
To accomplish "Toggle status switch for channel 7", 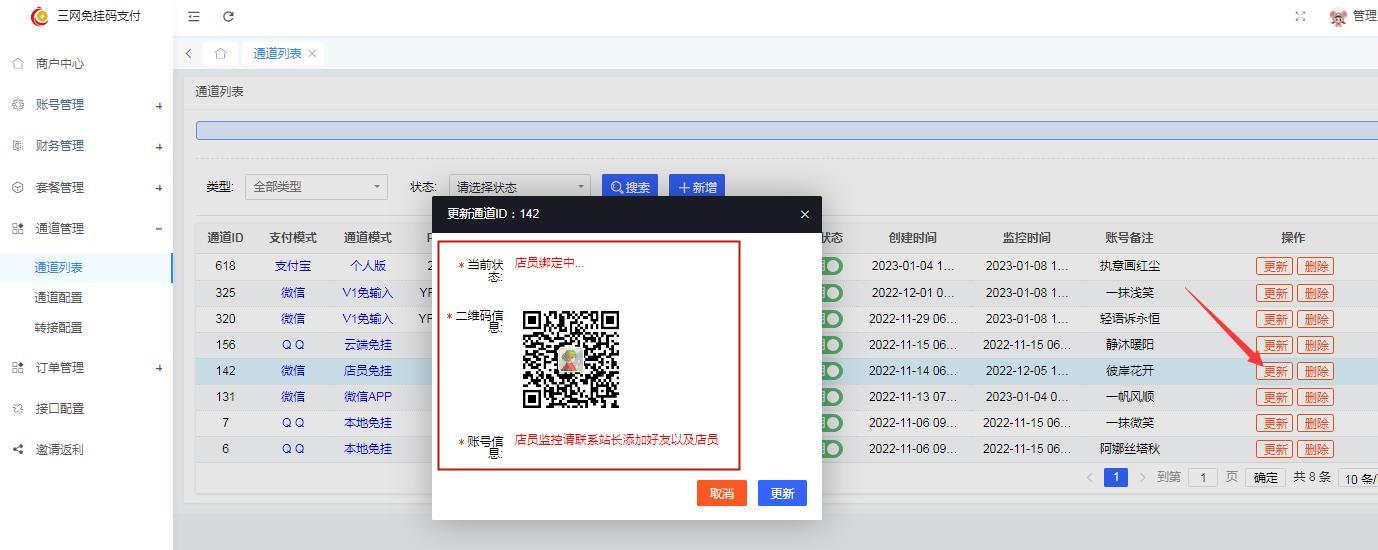I will (x=832, y=423).
